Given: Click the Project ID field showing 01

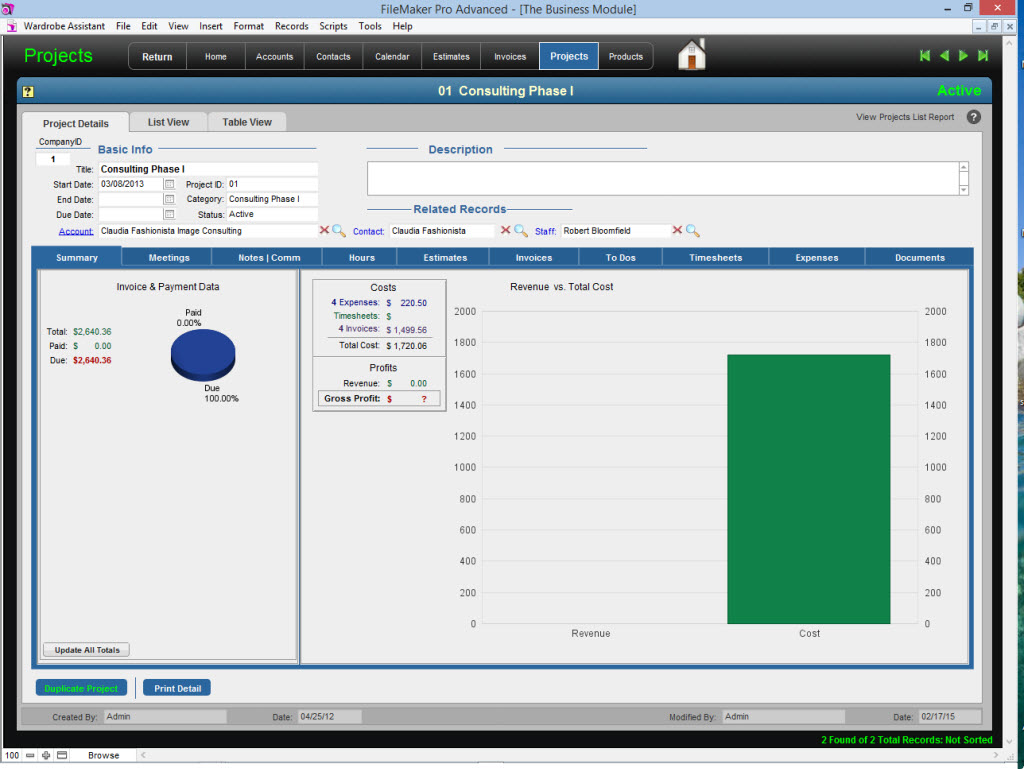Looking at the screenshot, I should click(x=272, y=184).
